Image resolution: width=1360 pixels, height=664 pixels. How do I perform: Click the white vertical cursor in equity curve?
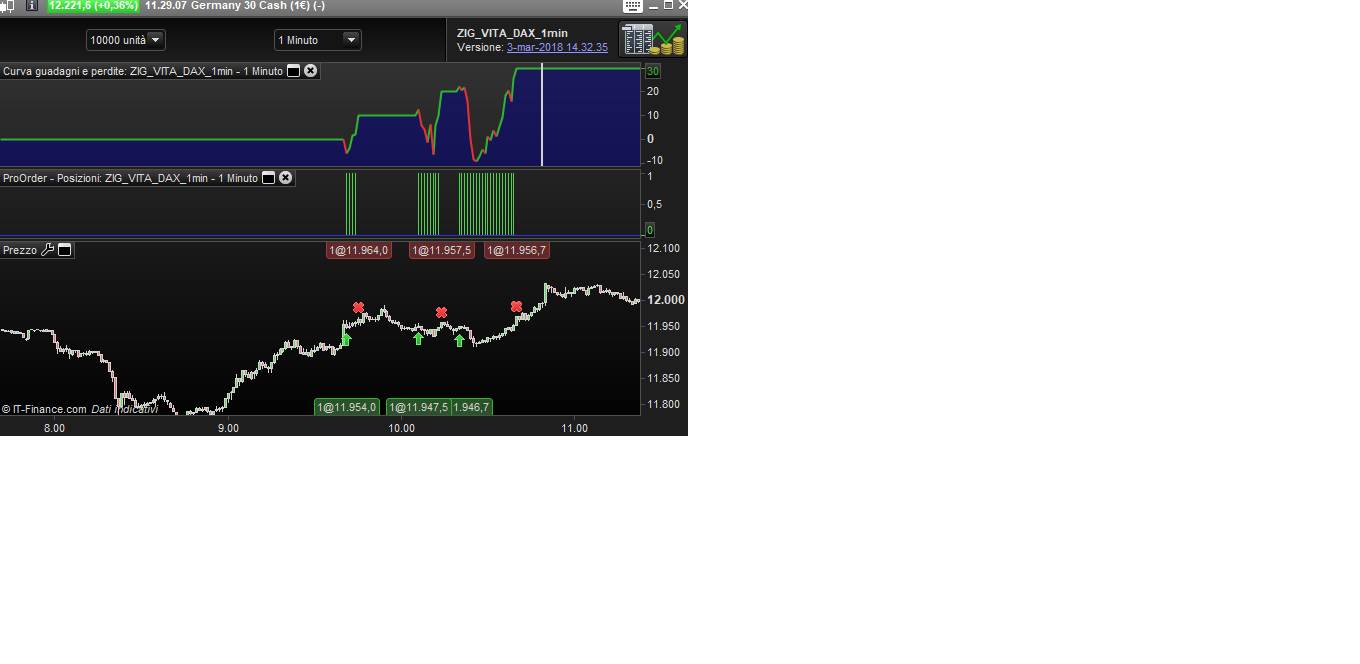(542, 115)
